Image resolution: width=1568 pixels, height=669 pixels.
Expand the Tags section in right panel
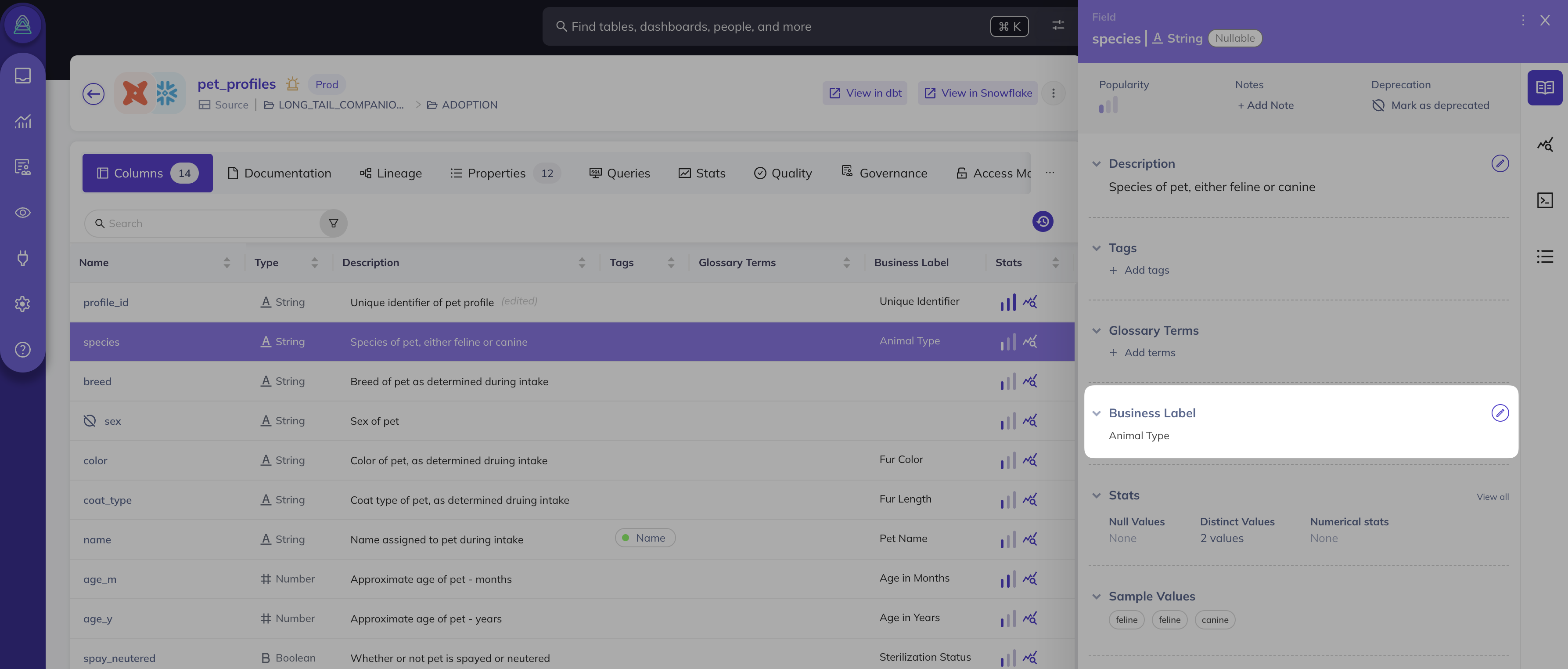click(1097, 248)
